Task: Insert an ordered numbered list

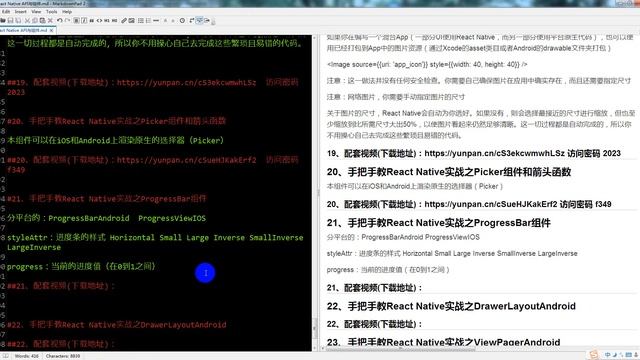Action: tap(148, 20)
